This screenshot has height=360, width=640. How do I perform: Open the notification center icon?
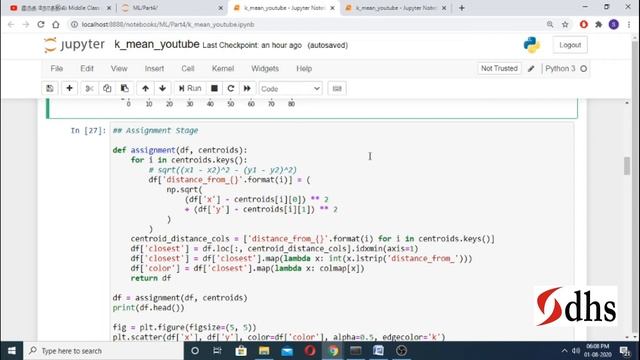624,351
